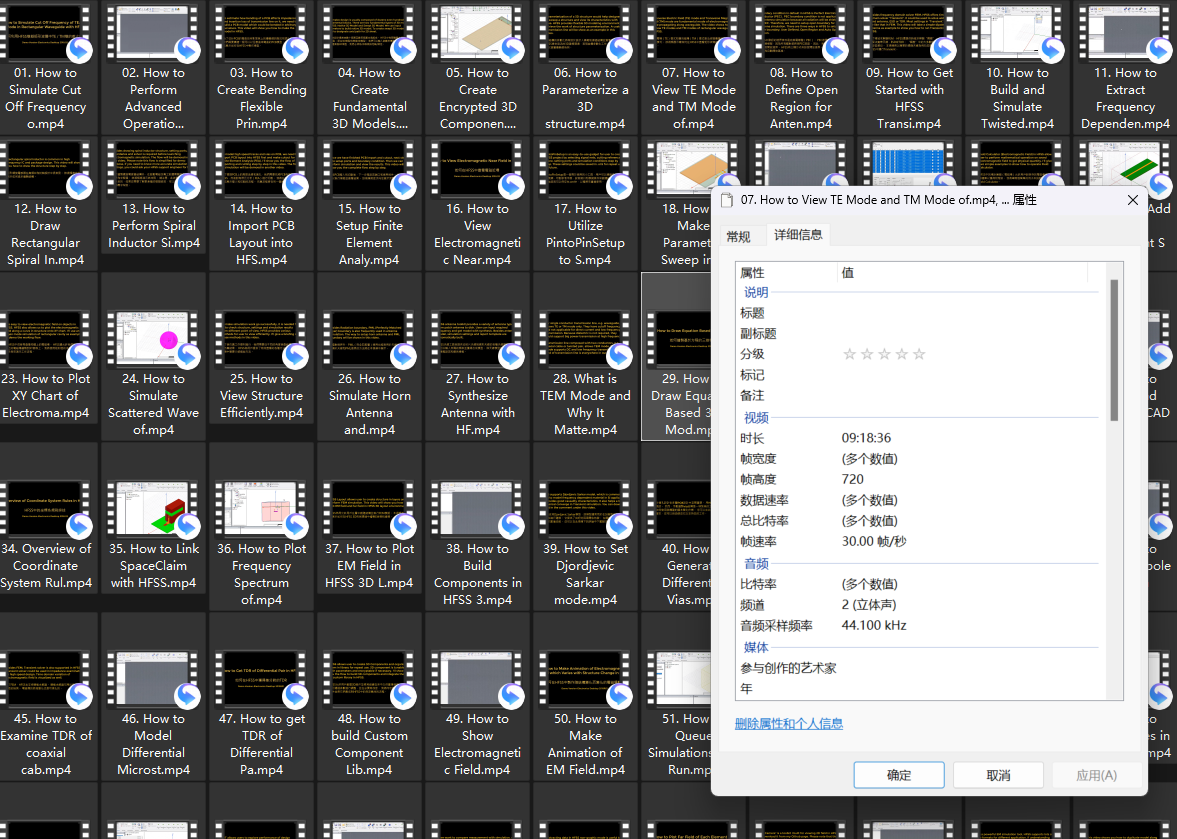
Task: Select video 14. How to Import PCB Layout
Action: (x=261, y=203)
